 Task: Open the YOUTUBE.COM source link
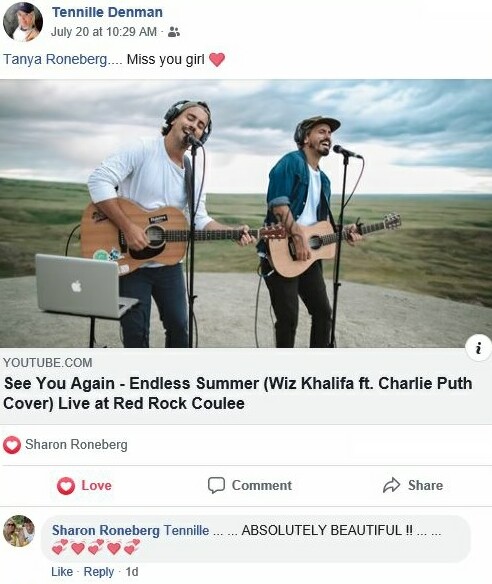point(48,362)
